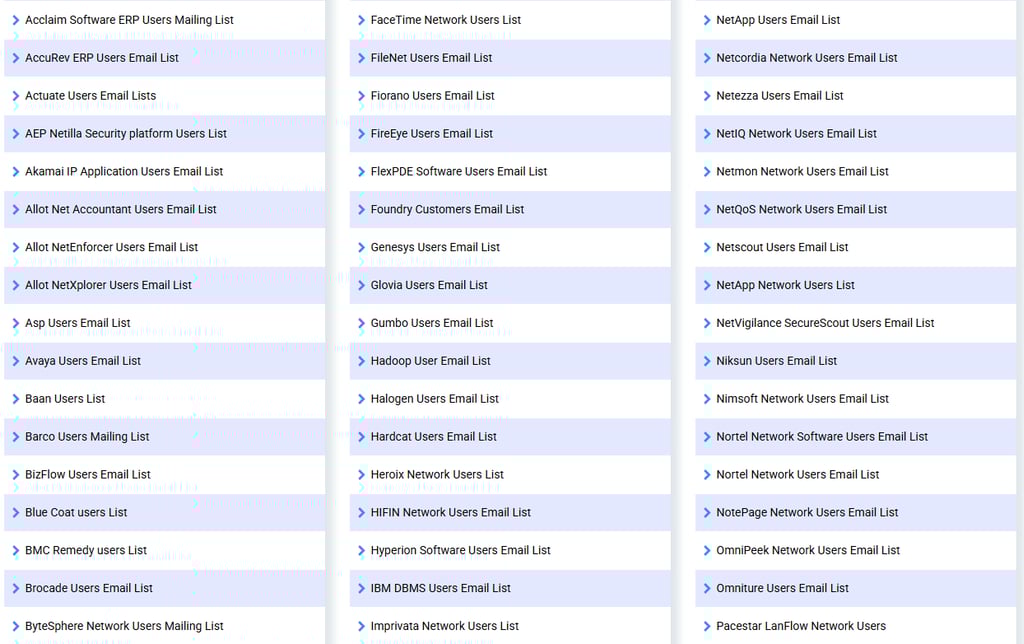
Task: Click Netmon Network Users Email List
Action: [803, 172]
